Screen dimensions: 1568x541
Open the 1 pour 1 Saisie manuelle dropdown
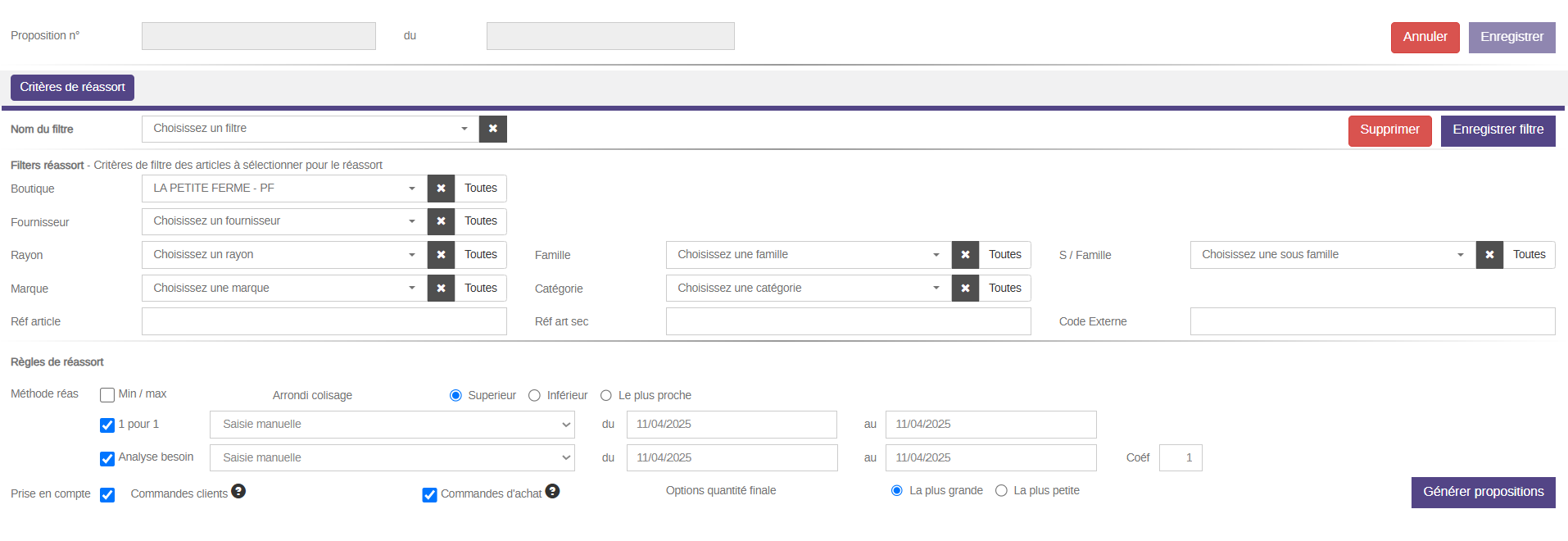(392, 425)
